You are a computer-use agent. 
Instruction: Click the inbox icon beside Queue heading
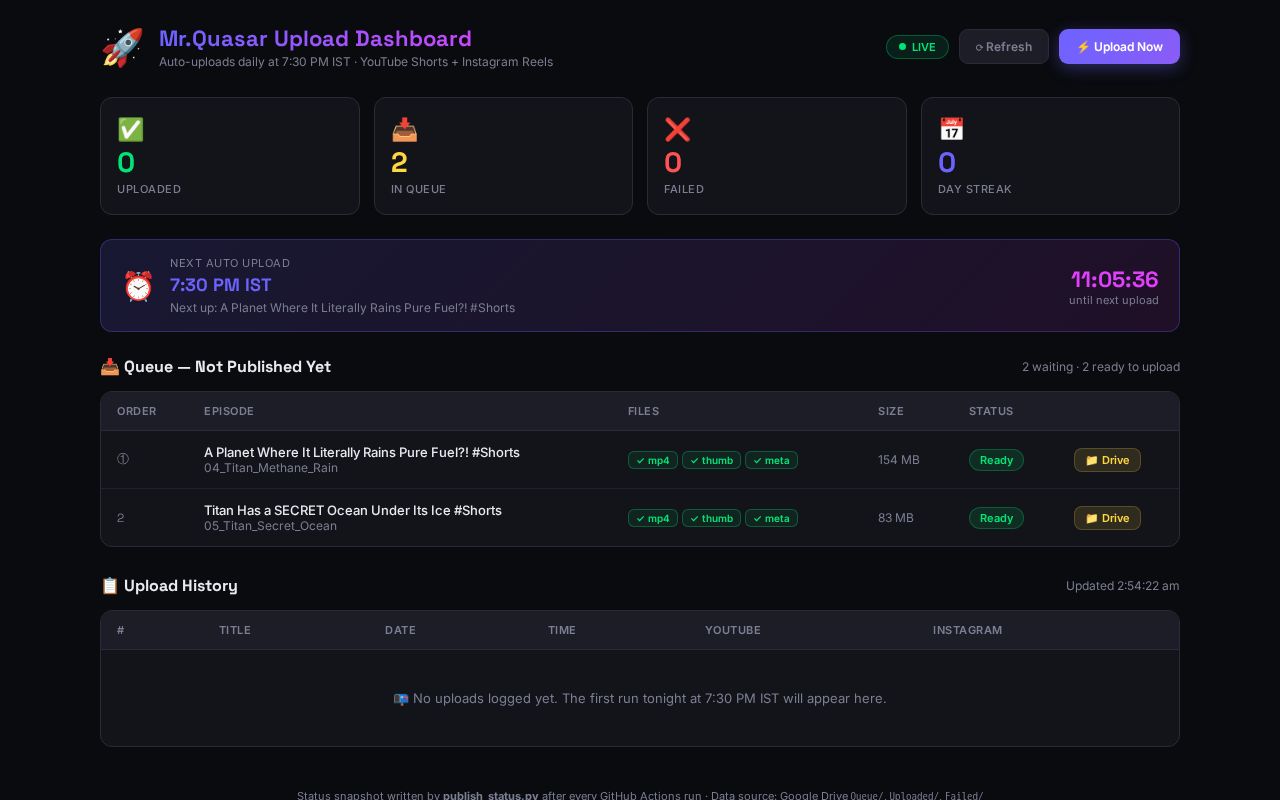click(110, 367)
